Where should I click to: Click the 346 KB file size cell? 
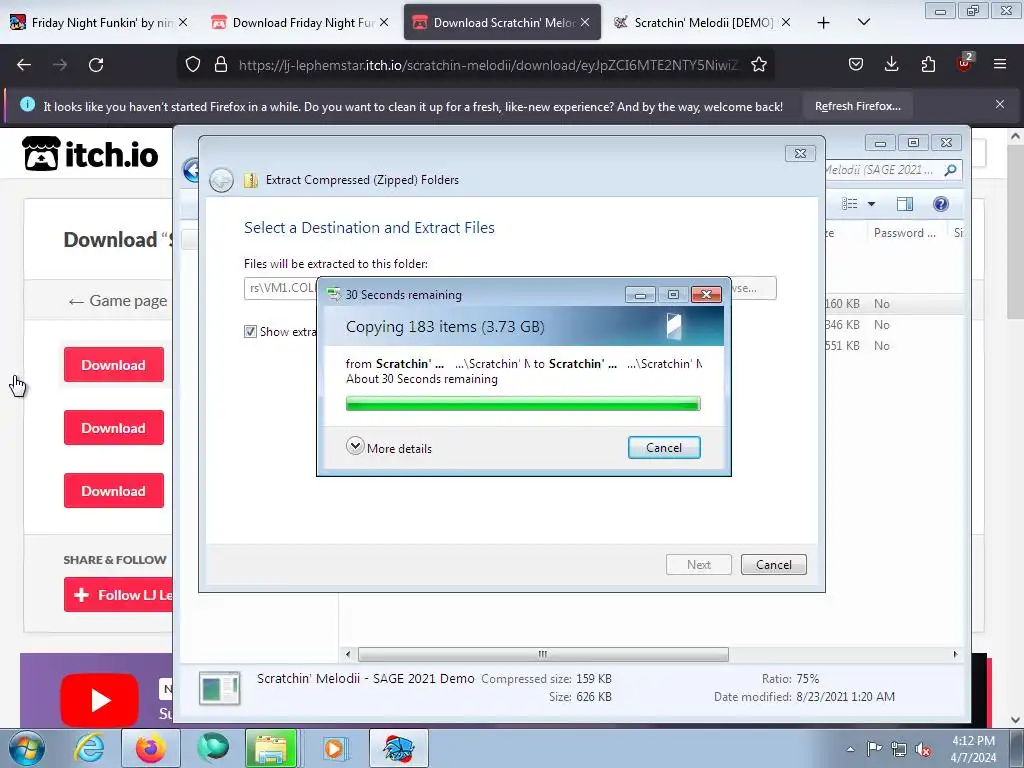coord(842,325)
